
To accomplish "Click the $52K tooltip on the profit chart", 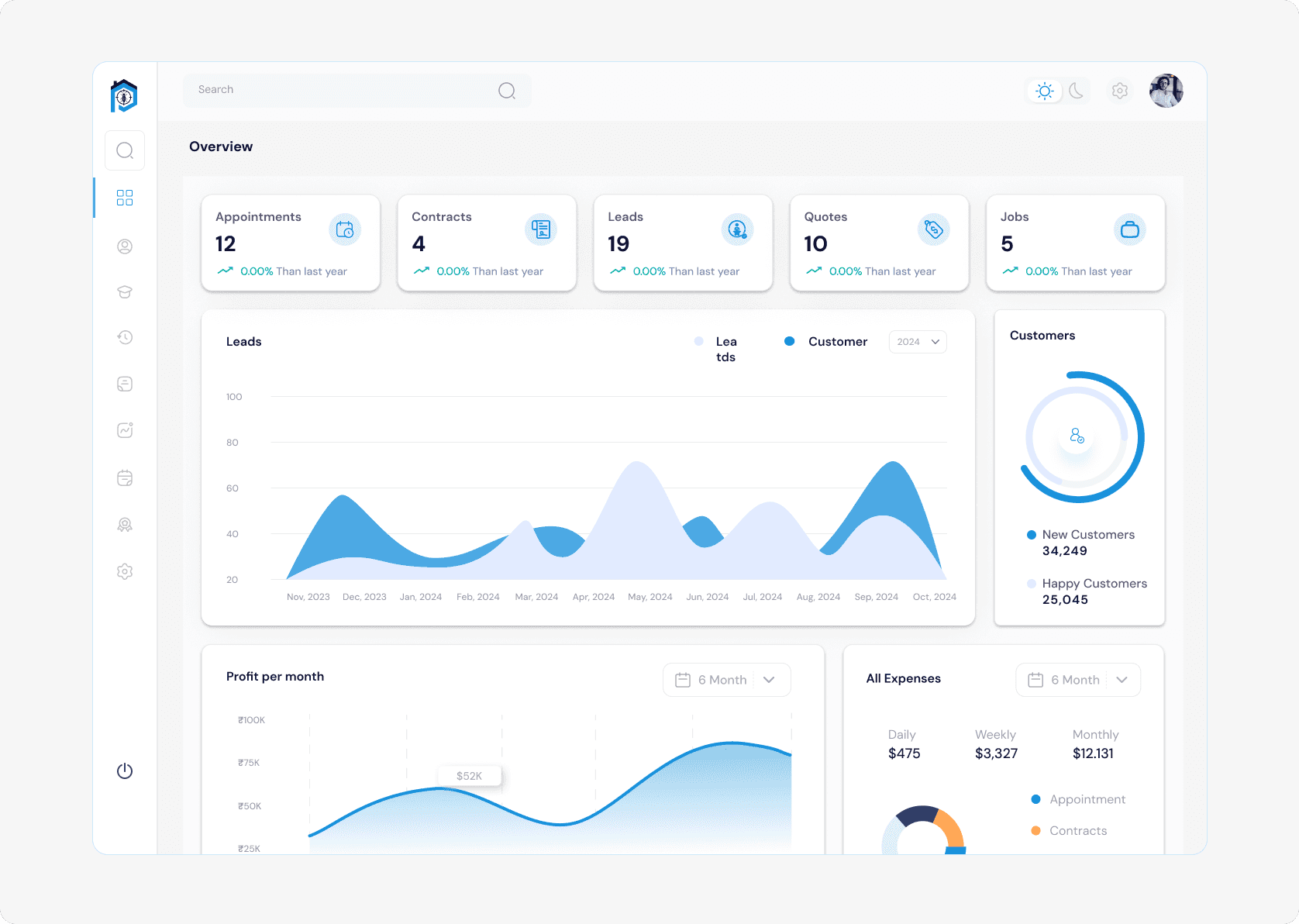I will tap(470, 776).
